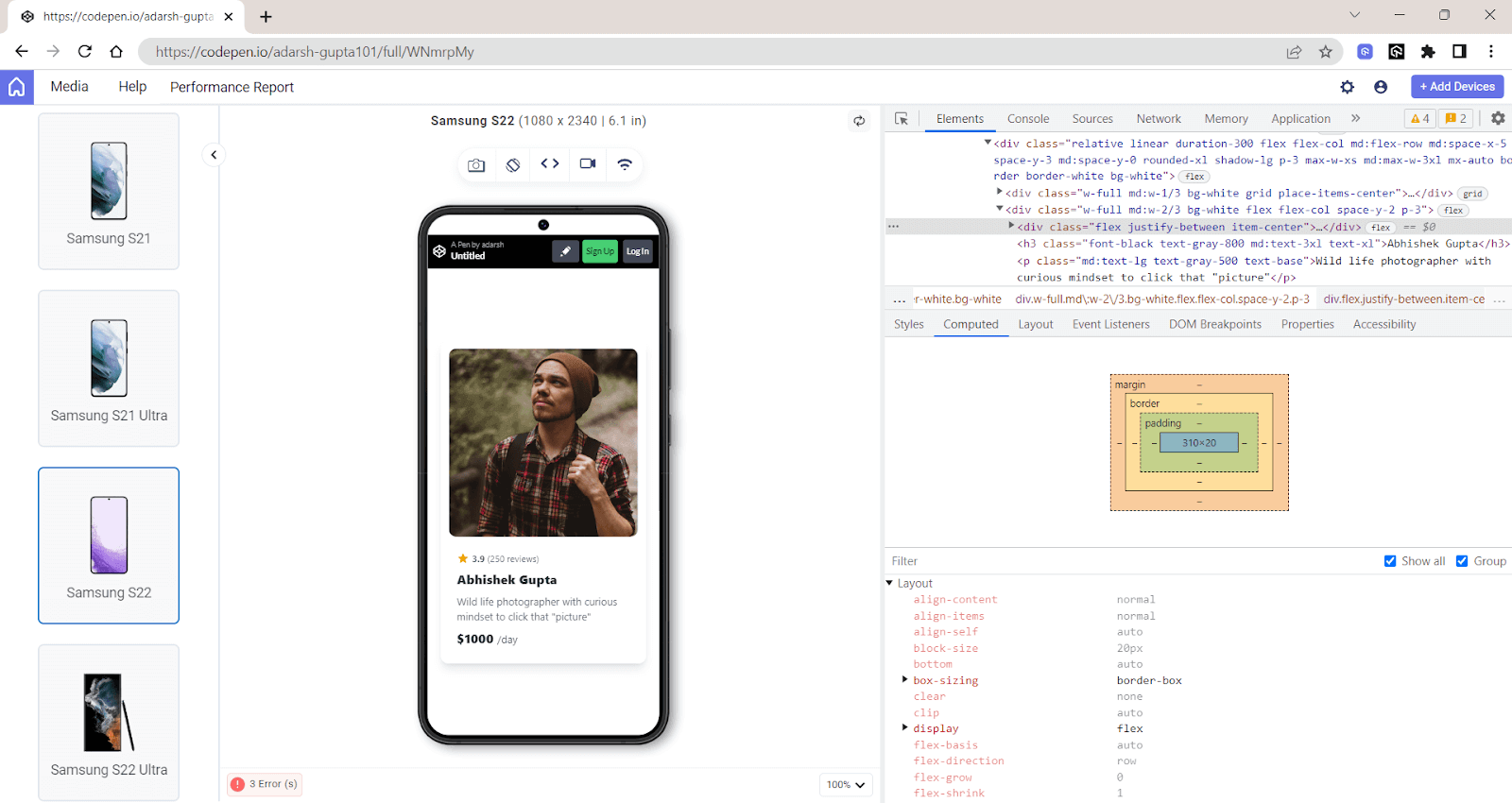Click the Add Devices button
The image size is (1512, 803).
pos(1457,87)
